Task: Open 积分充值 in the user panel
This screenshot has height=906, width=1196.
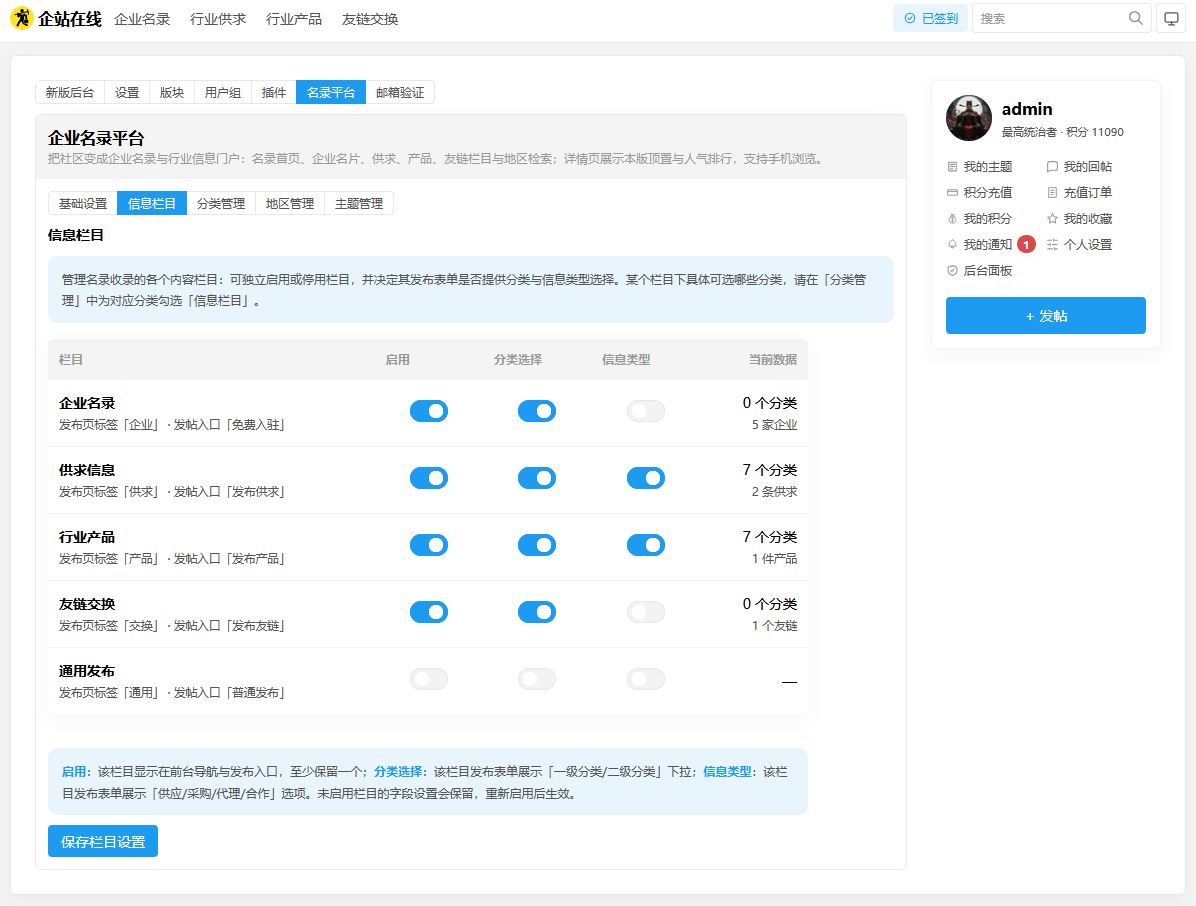Action: pos(979,192)
